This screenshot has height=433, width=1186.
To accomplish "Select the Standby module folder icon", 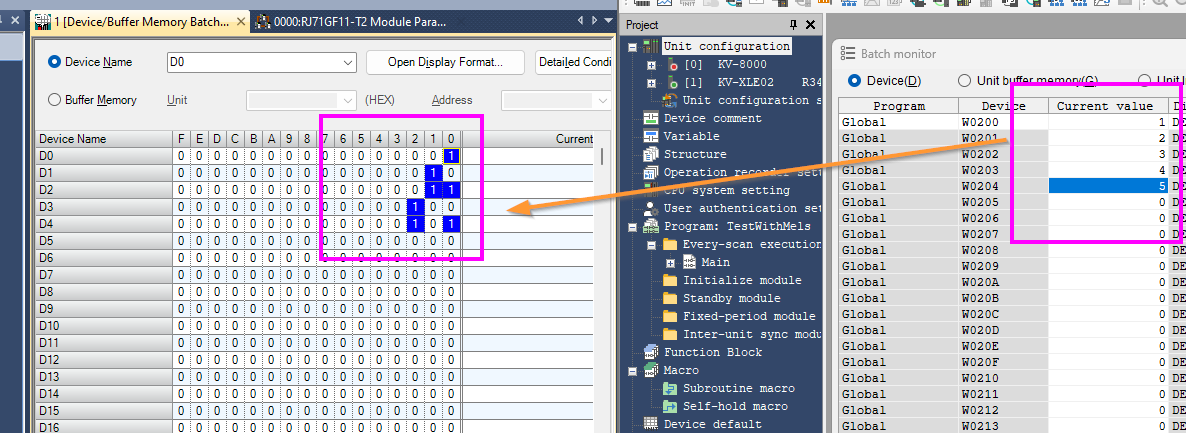I will point(670,298).
